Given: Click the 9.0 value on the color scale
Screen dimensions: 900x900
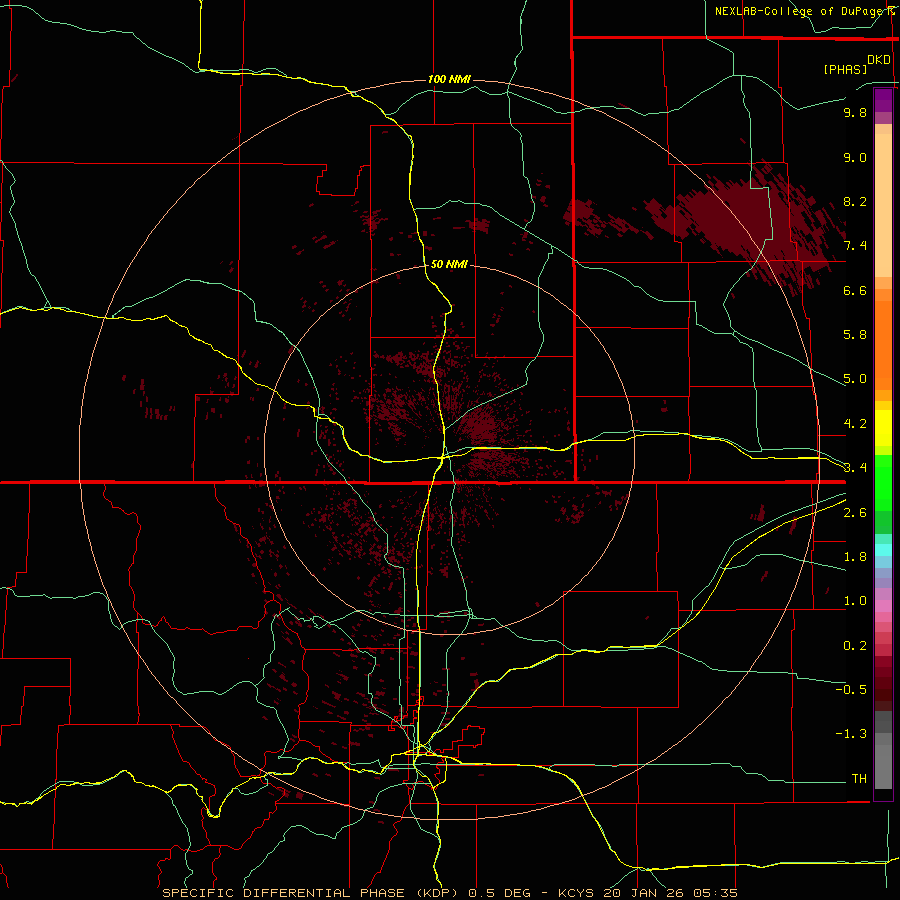Looking at the screenshot, I should click(855, 157).
